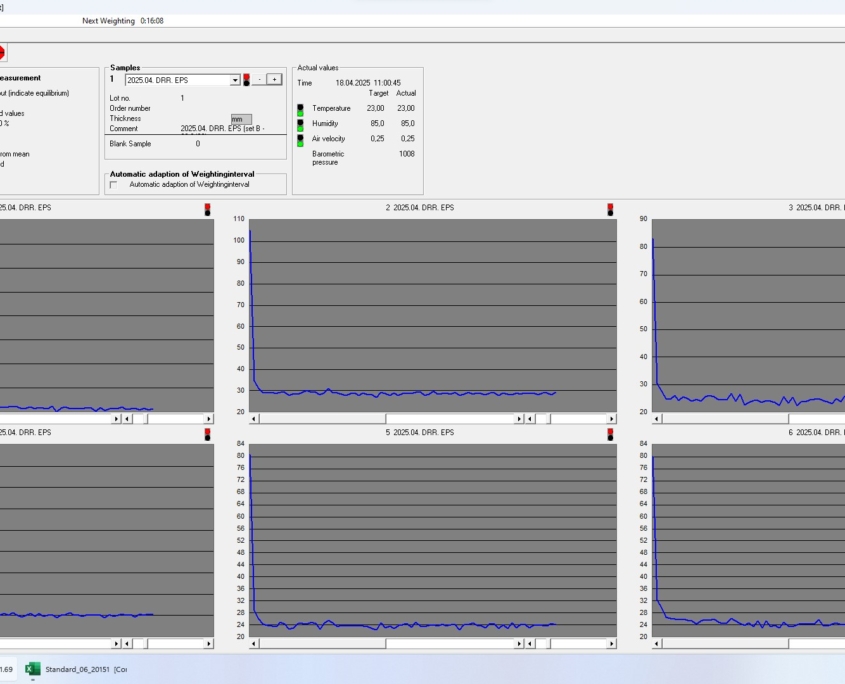
Task: Click far-right scroll arrow under chart 2
Action: click(x=611, y=419)
